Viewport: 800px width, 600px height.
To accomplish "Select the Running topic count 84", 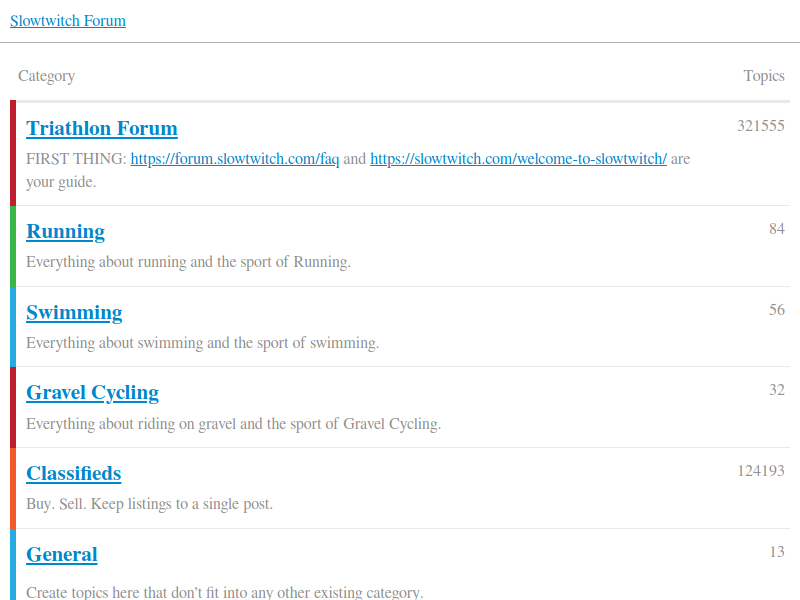I will coord(777,229).
